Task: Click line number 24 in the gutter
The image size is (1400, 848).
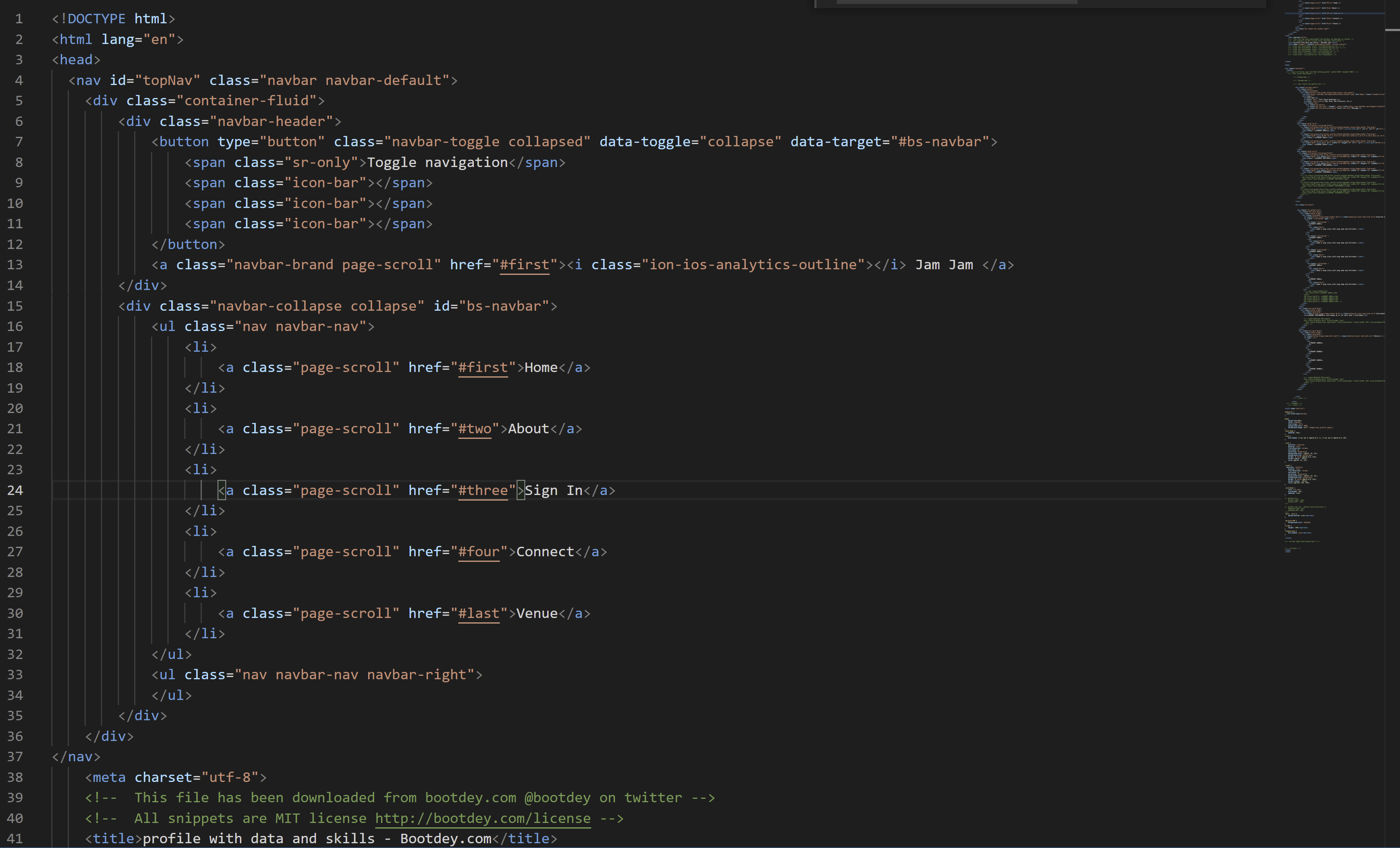Action: (16, 490)
